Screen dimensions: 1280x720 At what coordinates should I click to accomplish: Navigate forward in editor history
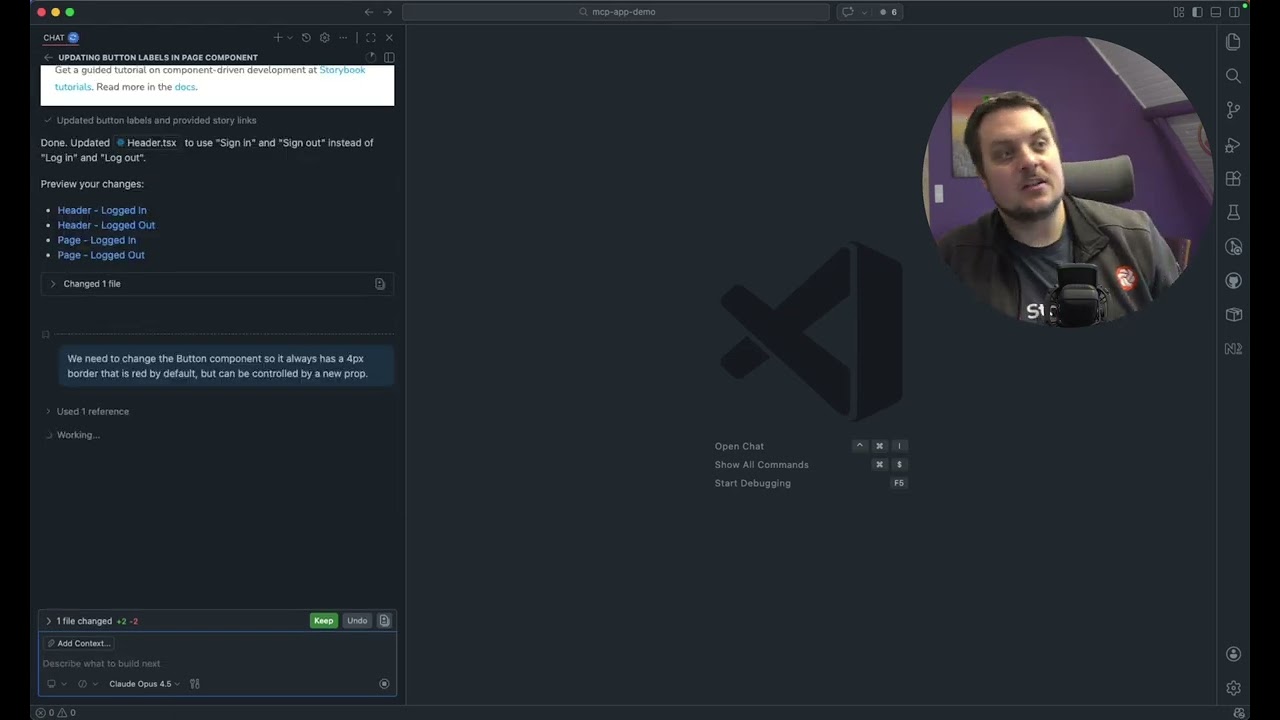pos(388,12)
